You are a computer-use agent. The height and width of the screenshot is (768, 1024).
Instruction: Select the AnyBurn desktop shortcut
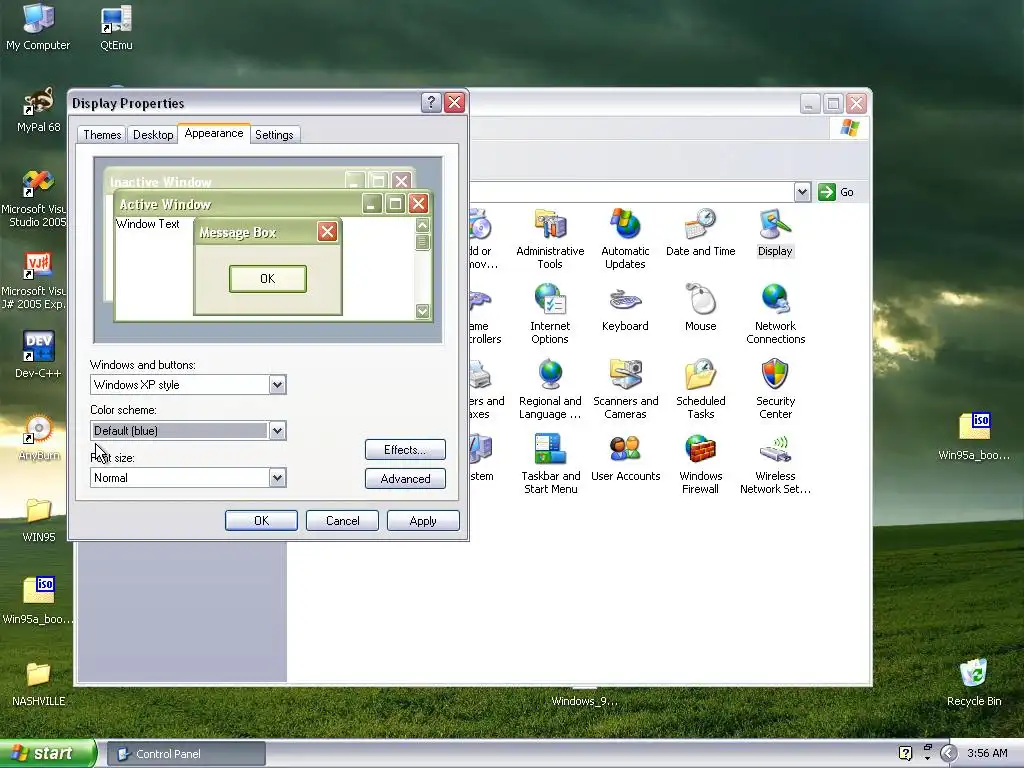39,438
